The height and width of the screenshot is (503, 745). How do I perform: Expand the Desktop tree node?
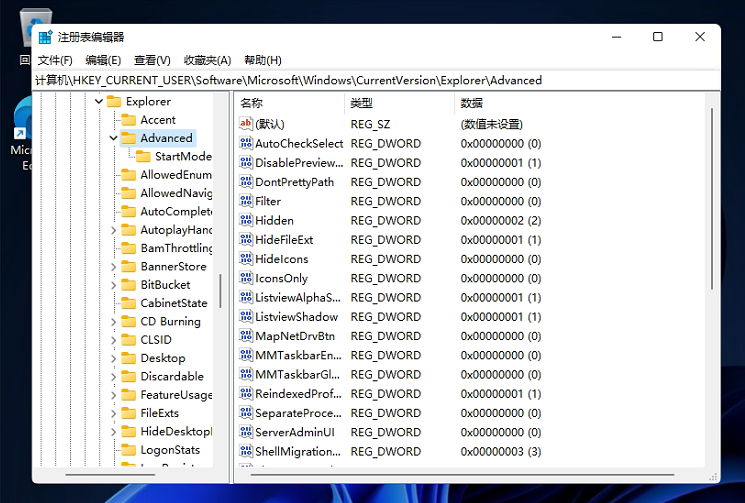pos(114,359)
